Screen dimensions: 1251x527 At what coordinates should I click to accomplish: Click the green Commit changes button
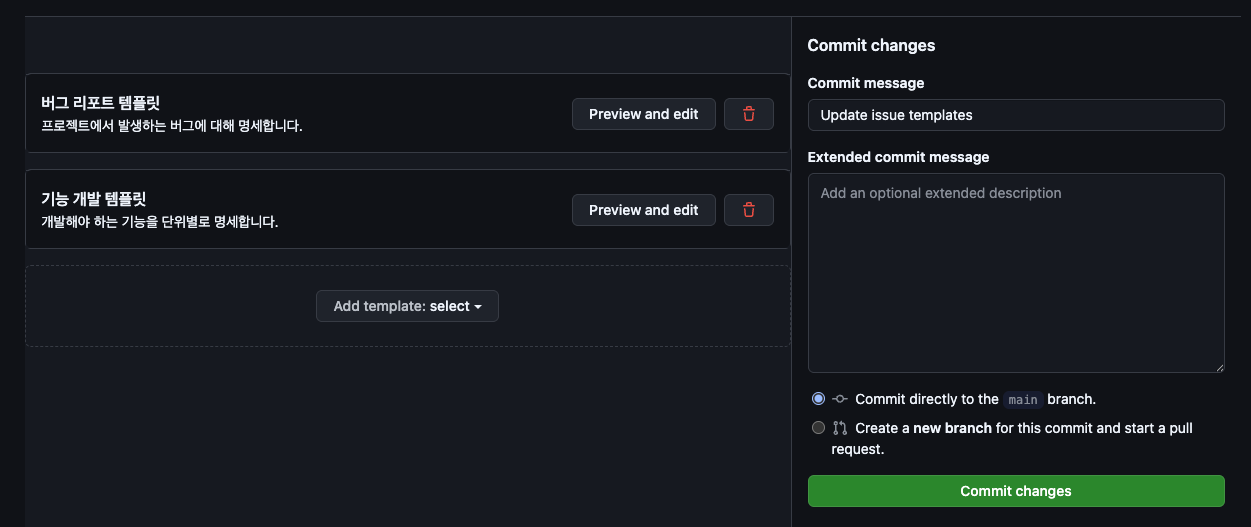(x=1016, y=491)
